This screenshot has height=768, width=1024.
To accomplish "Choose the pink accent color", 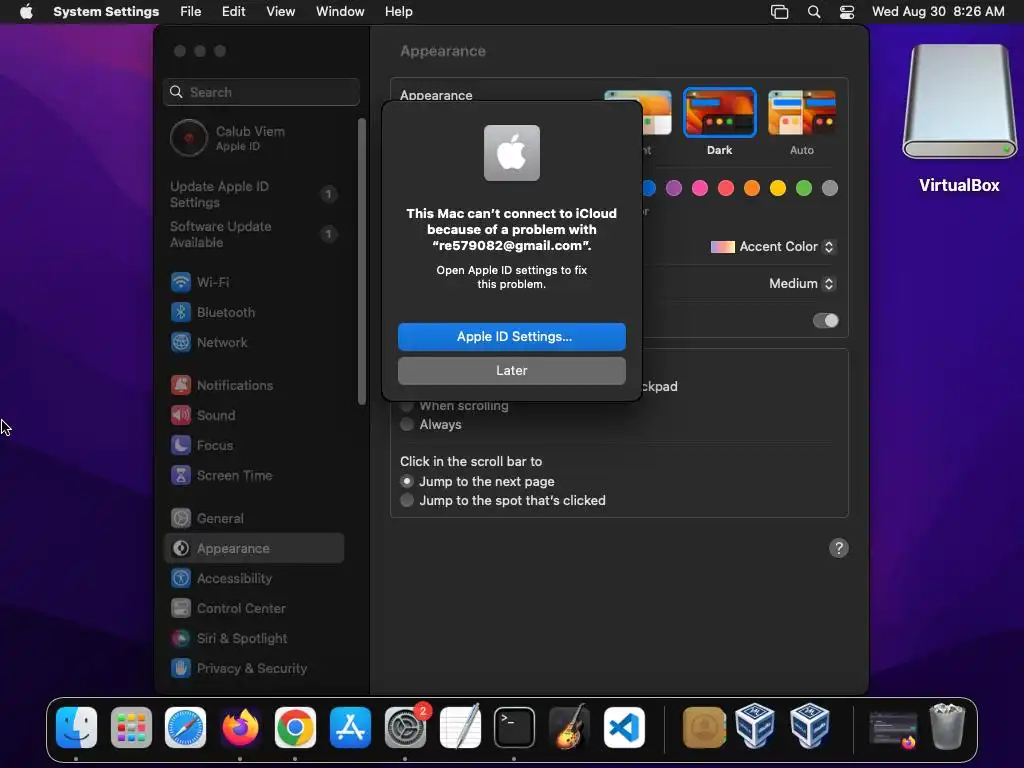I will click(700, 188).
